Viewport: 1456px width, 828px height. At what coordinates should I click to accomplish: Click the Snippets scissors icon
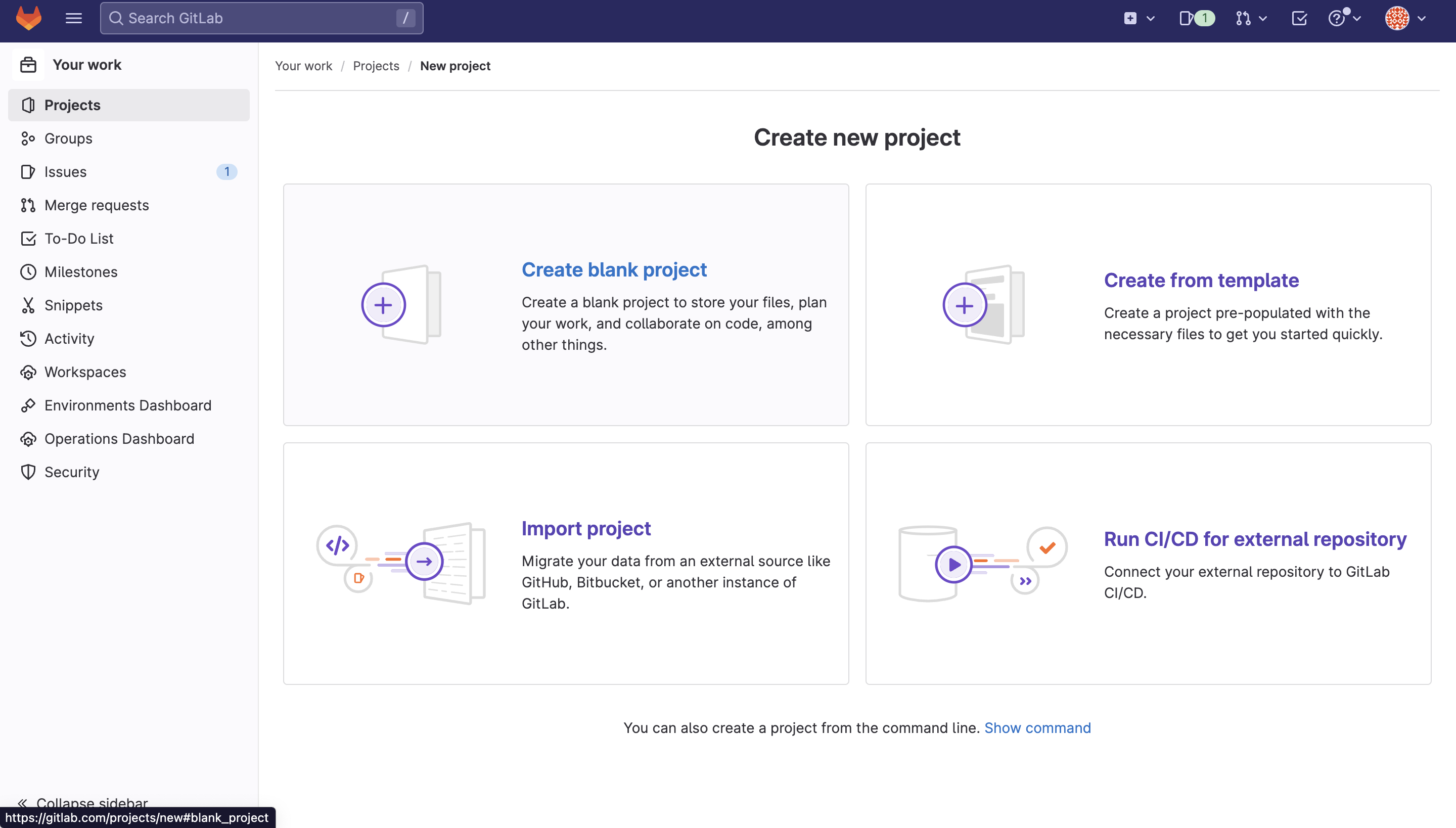pos(28,305)
